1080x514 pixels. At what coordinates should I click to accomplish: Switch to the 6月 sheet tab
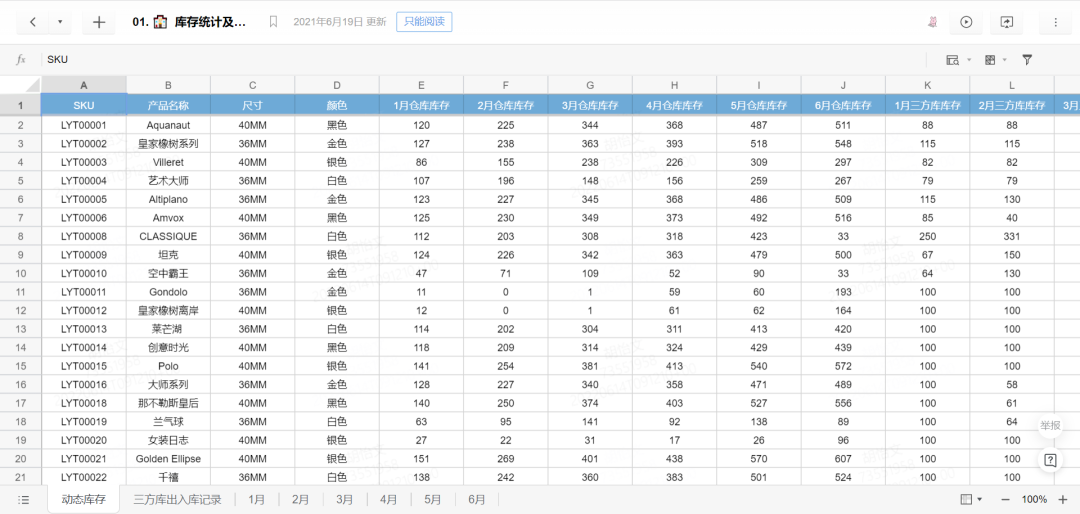477,500
